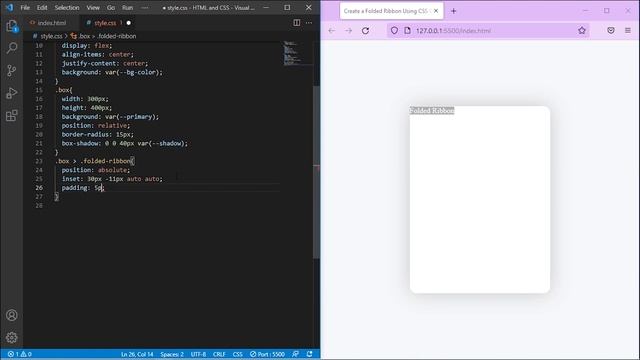Go forward in the browser
Viewport: 640px width, 360px height.
[x=348, y=31]
